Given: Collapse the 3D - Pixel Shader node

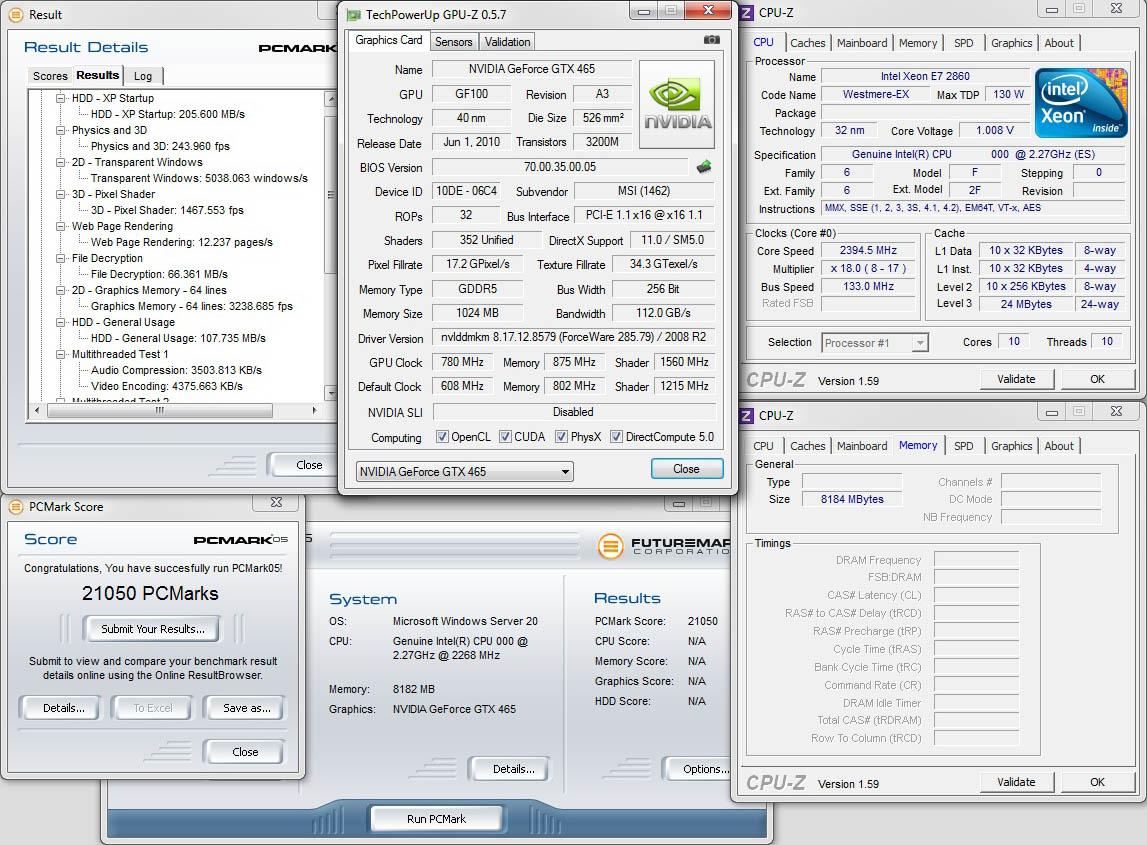Looking at the screenshot, I should (61, 195).
